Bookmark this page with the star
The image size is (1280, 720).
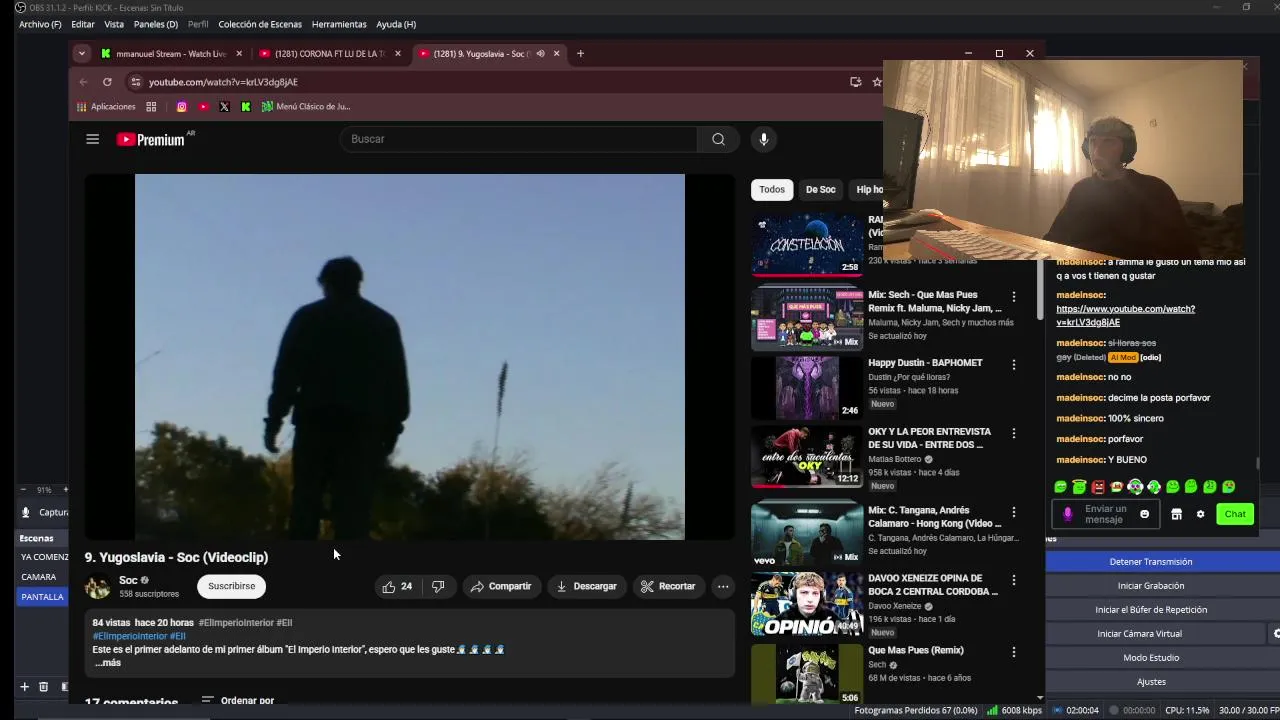pyautogui.click(x=877, y=82)
